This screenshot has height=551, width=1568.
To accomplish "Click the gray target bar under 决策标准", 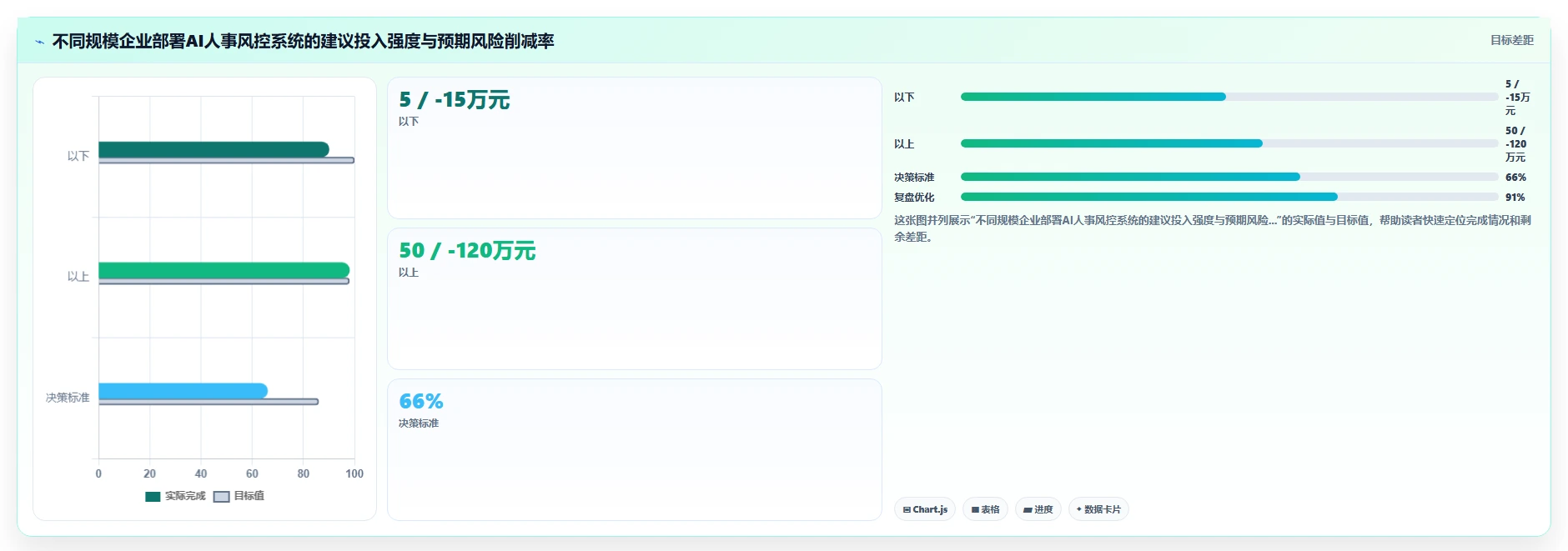I will 209,402.
